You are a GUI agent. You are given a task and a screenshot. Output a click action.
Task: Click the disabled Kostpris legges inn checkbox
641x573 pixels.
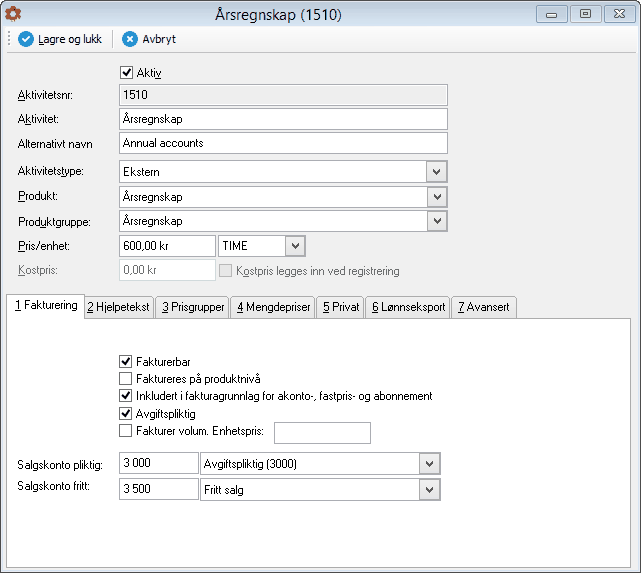click(225, 271)
